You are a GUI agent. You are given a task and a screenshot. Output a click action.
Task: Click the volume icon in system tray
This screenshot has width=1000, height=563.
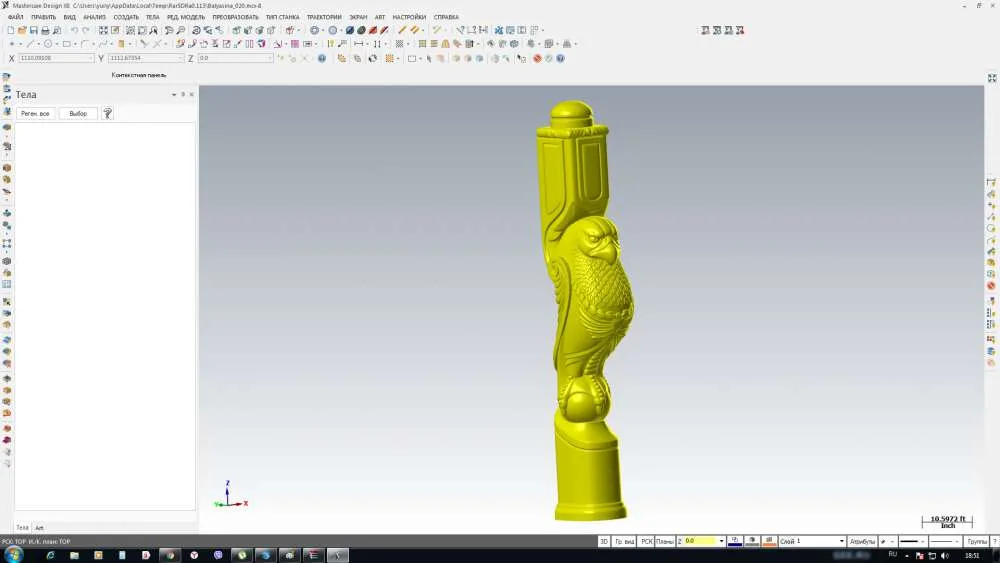(x=945, y=555)
